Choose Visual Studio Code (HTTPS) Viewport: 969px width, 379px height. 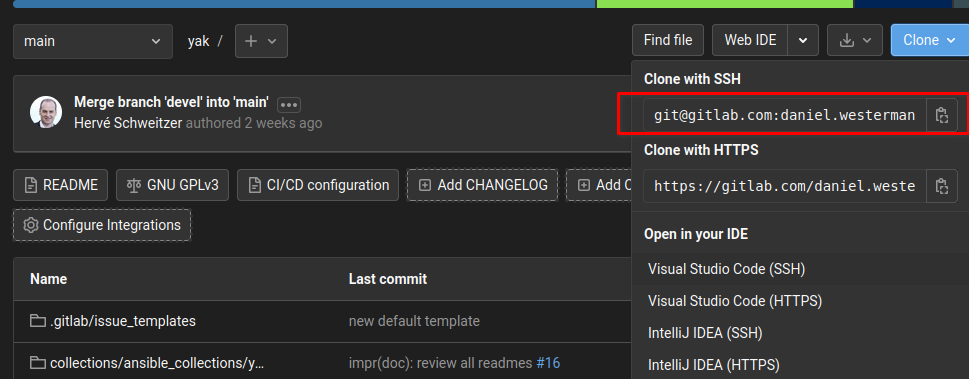coord(735,301)
